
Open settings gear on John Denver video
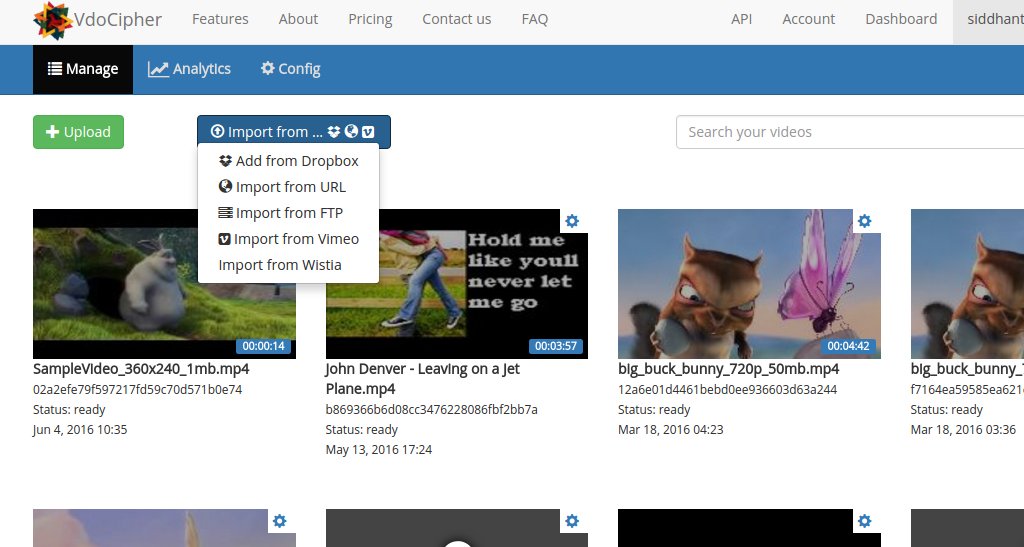[572, 221]
